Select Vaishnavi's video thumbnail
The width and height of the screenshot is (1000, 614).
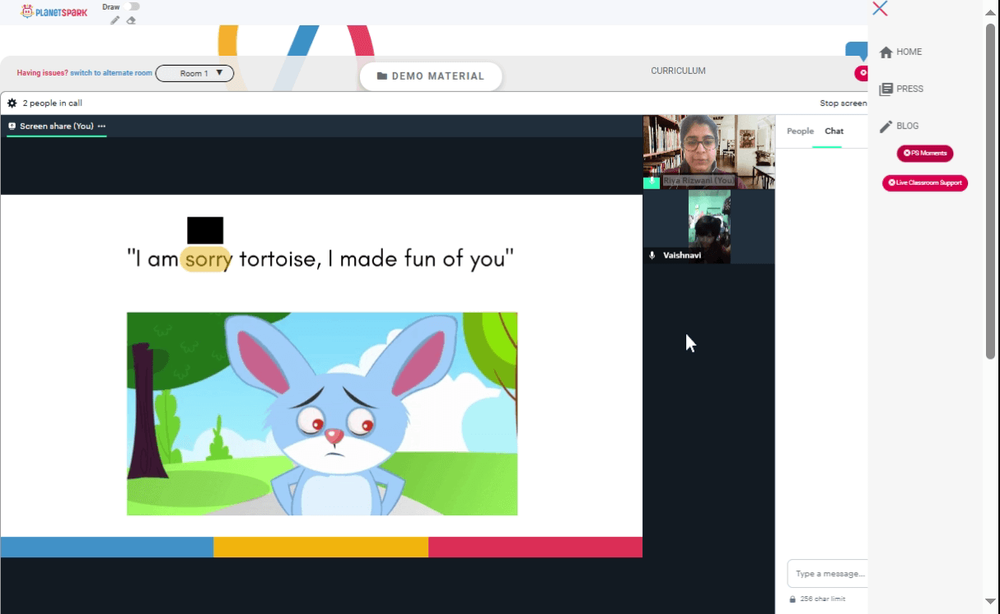point(709,226)
